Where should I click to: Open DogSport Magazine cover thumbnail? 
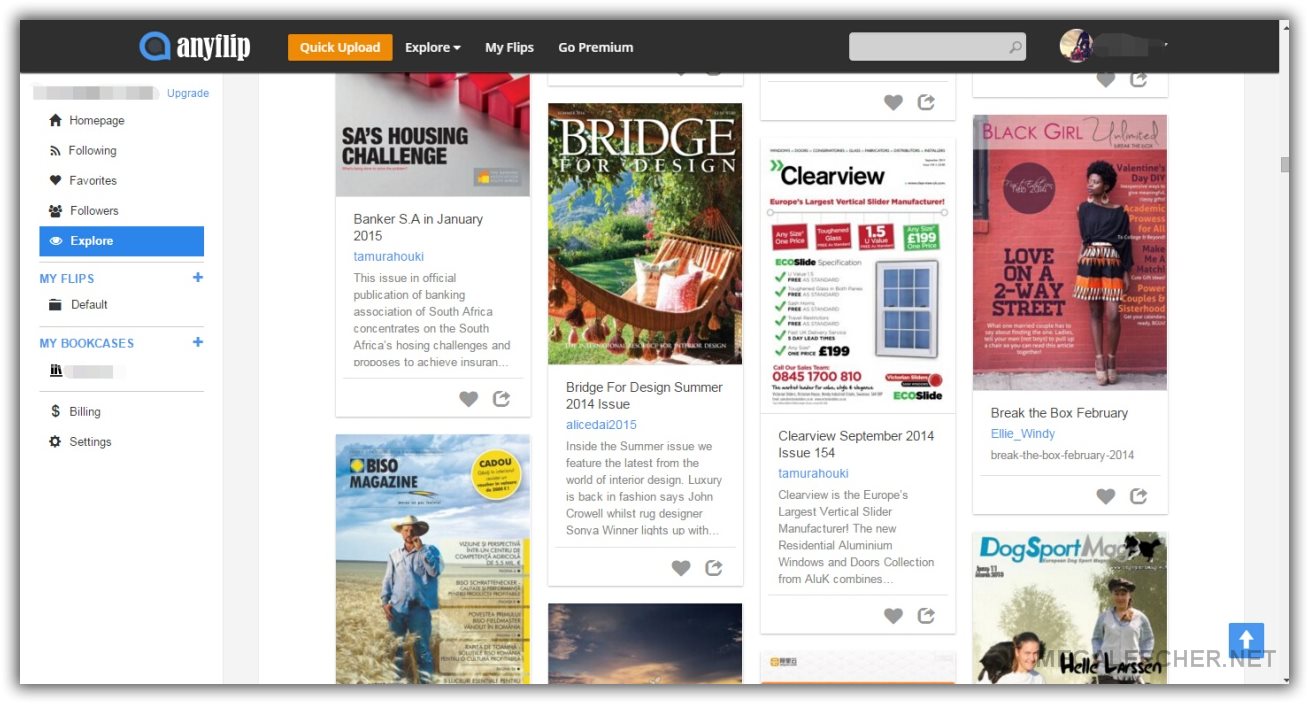[x=1070, y=608]
